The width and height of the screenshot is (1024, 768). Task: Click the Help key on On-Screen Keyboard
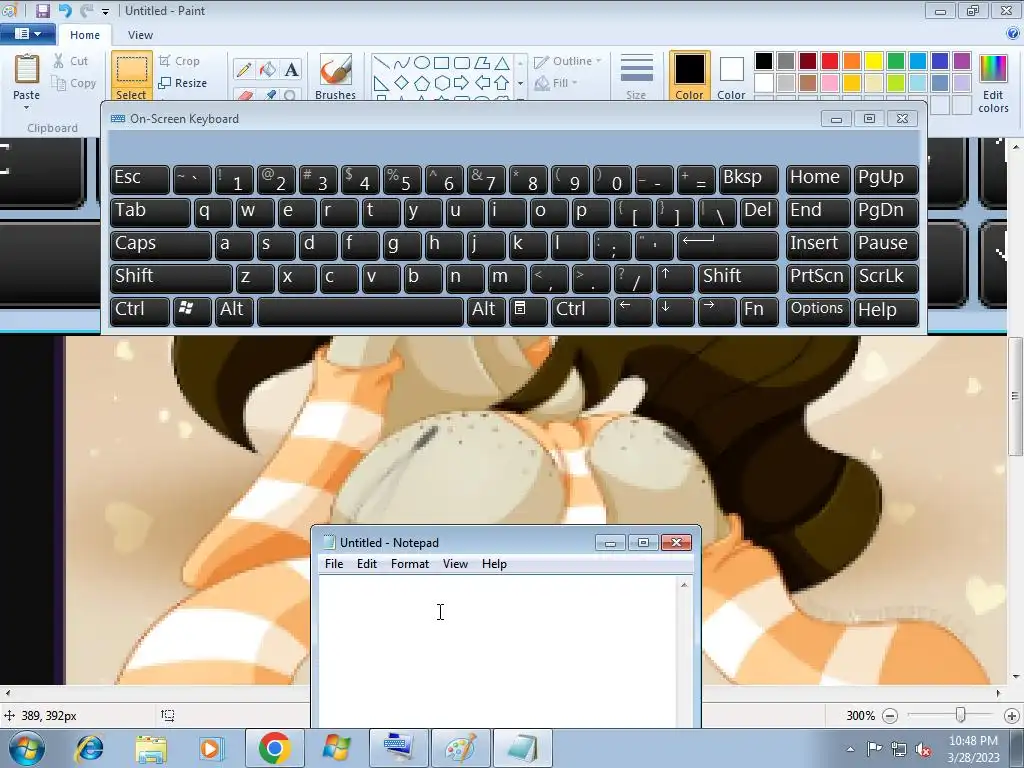tap(886, 310)
